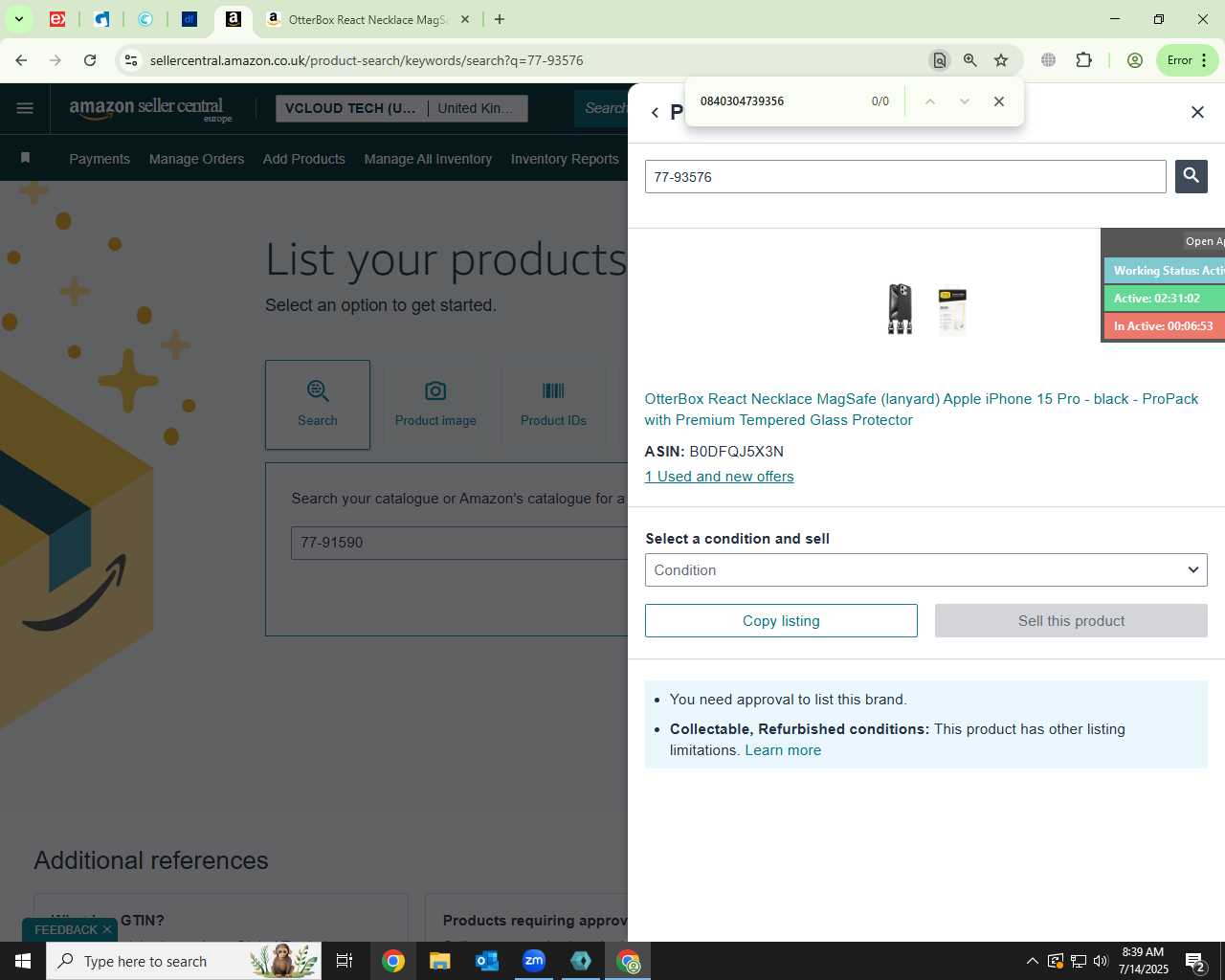This screenshot has height=980, width=1225.
Task: Navigate back in the browser
Action: click(x=21, y=60)
